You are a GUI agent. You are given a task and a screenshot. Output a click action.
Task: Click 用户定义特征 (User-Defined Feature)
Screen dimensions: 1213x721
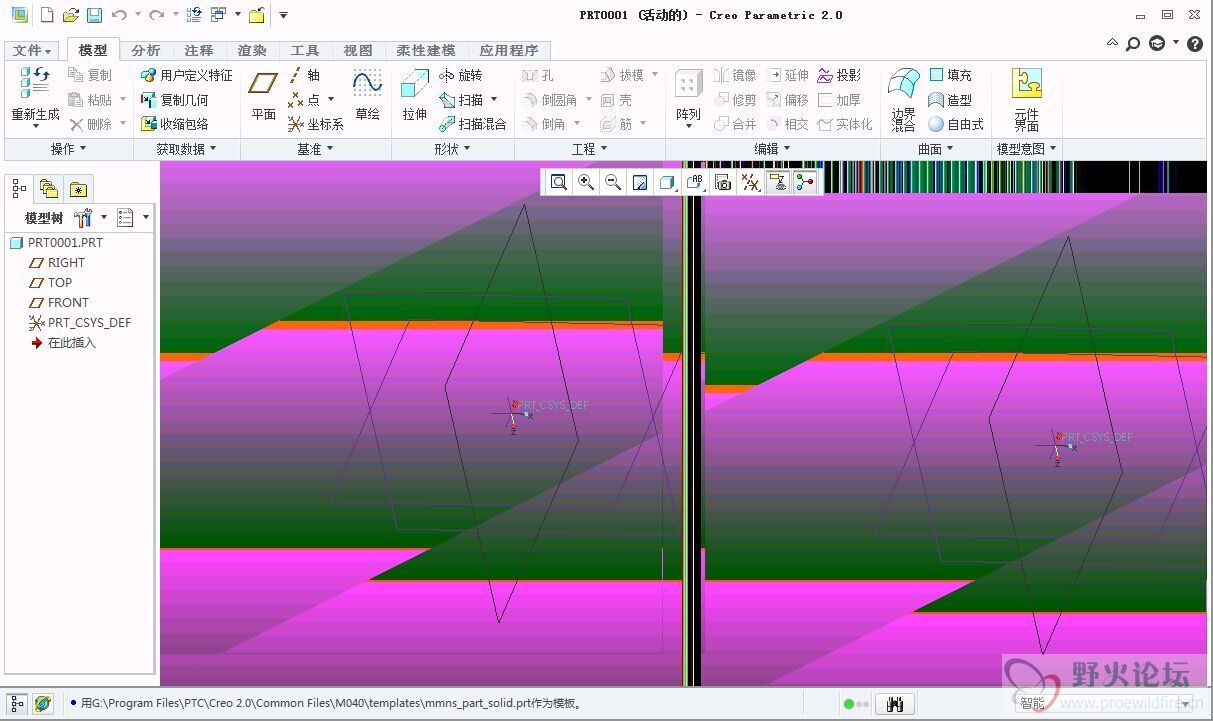coord(187,75)
